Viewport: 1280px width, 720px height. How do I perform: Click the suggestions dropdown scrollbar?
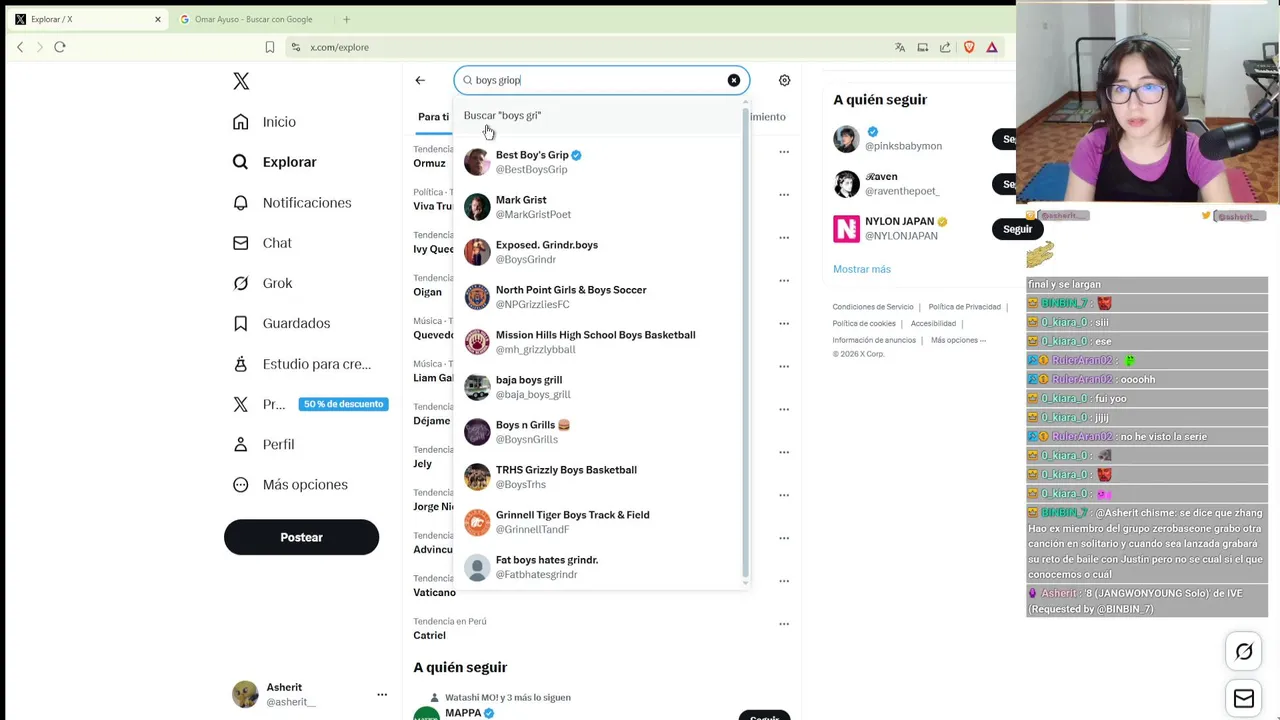tap(746, 342)
